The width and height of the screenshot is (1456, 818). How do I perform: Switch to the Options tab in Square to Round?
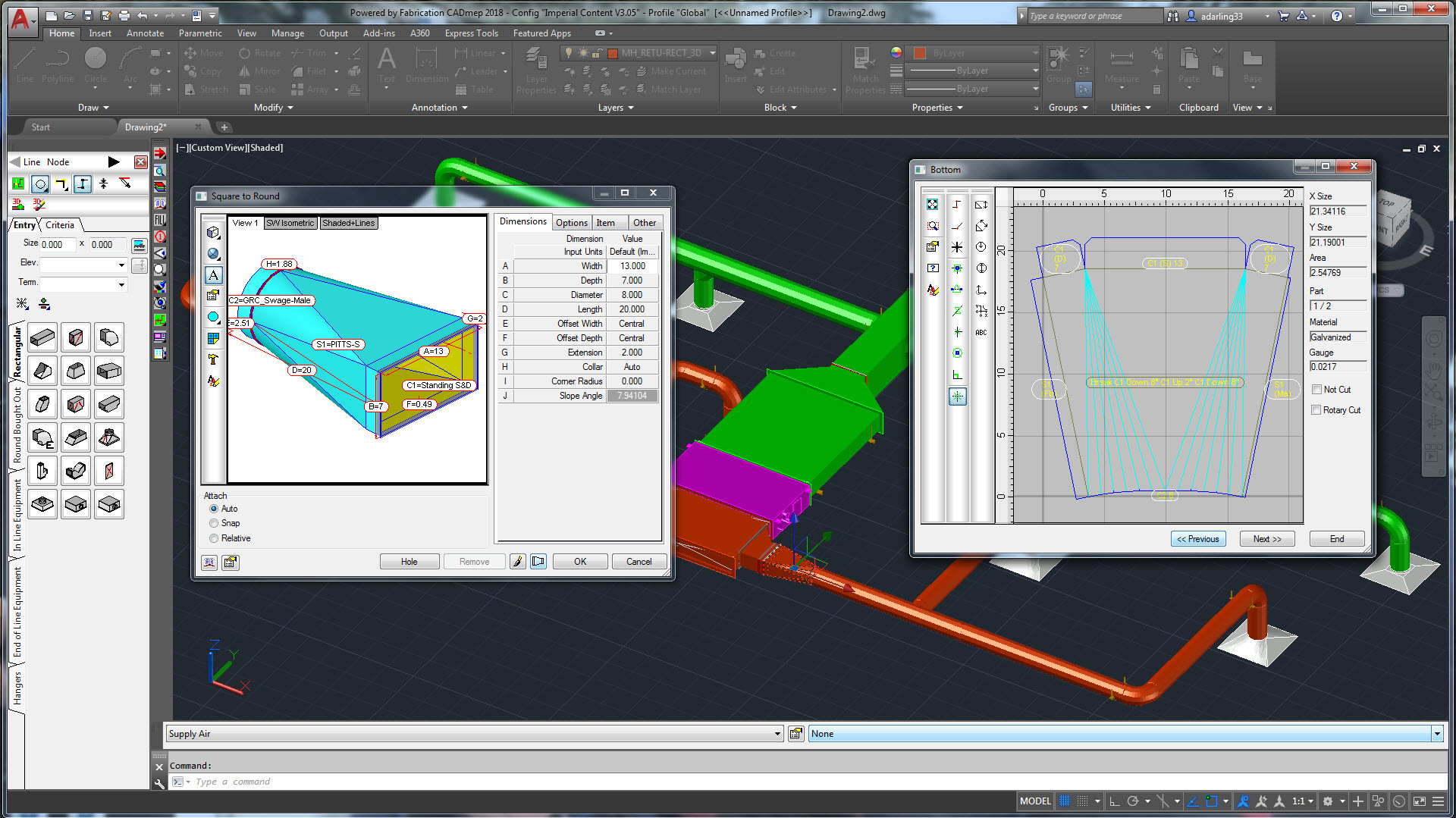[x=571, y=222]
